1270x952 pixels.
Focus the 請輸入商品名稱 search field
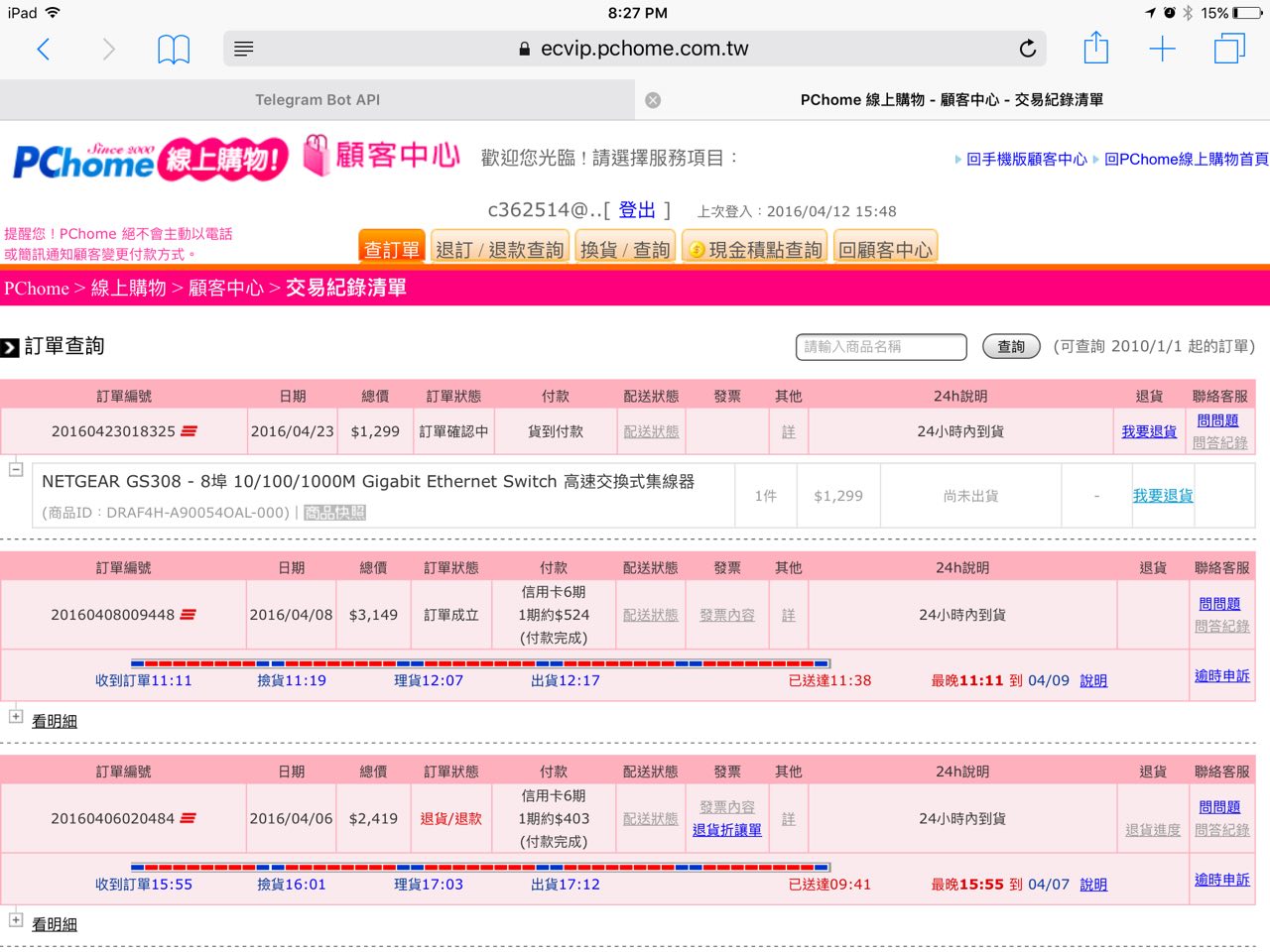point(881,347)
